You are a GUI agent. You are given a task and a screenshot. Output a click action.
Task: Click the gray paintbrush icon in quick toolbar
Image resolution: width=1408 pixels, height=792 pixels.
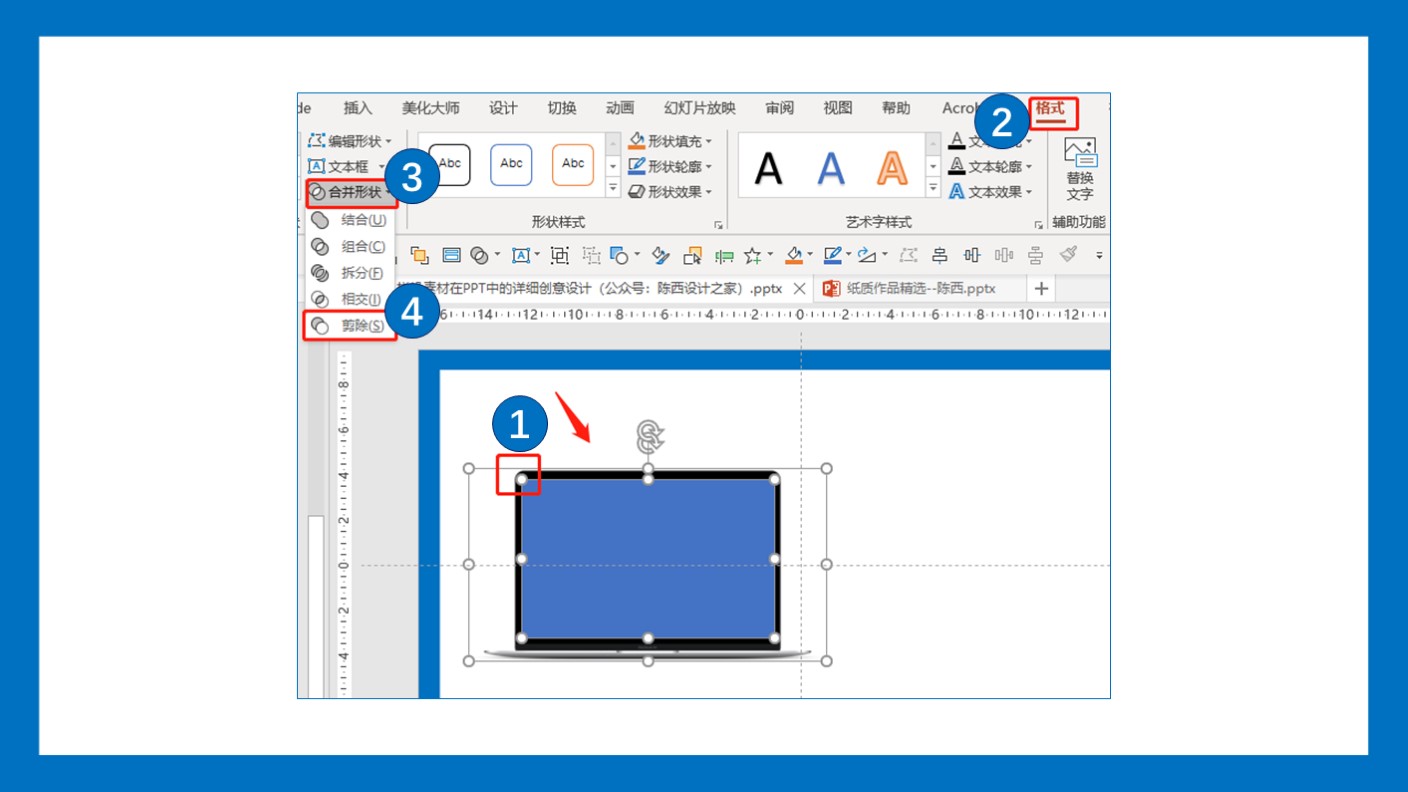click(x=1068, y=256)
